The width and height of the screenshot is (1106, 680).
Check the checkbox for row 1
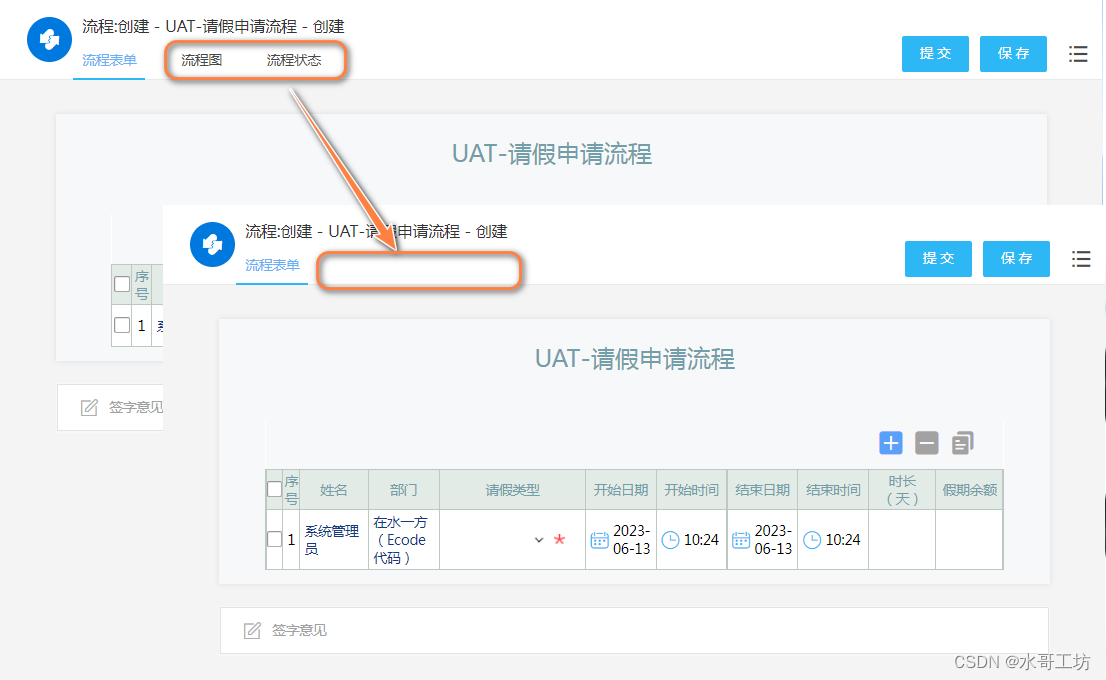pos(273,538)
